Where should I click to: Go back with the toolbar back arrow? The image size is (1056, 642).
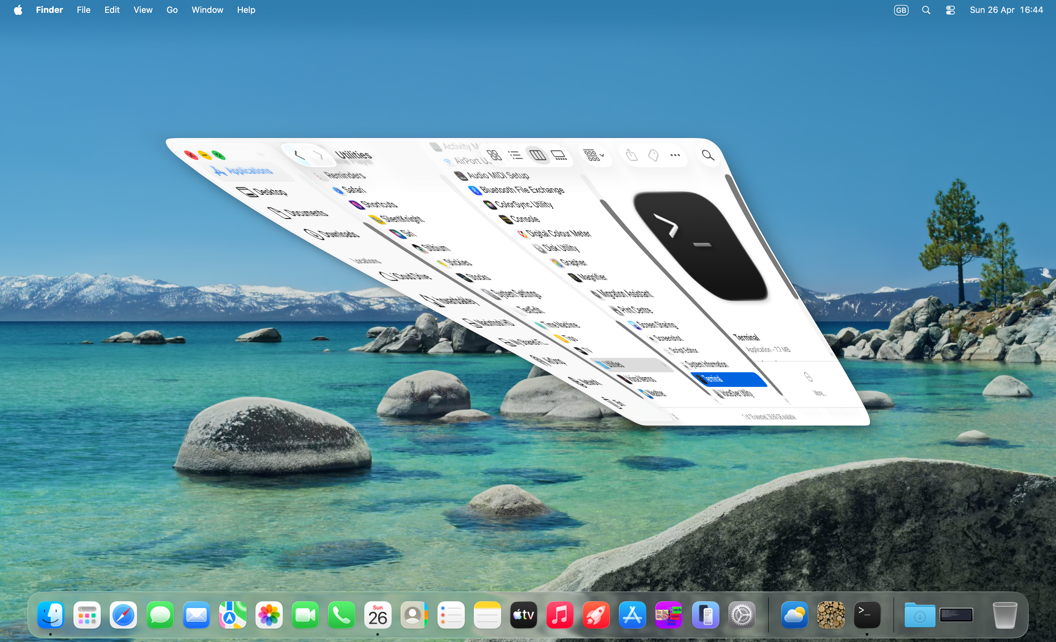[x=298, y=155]
